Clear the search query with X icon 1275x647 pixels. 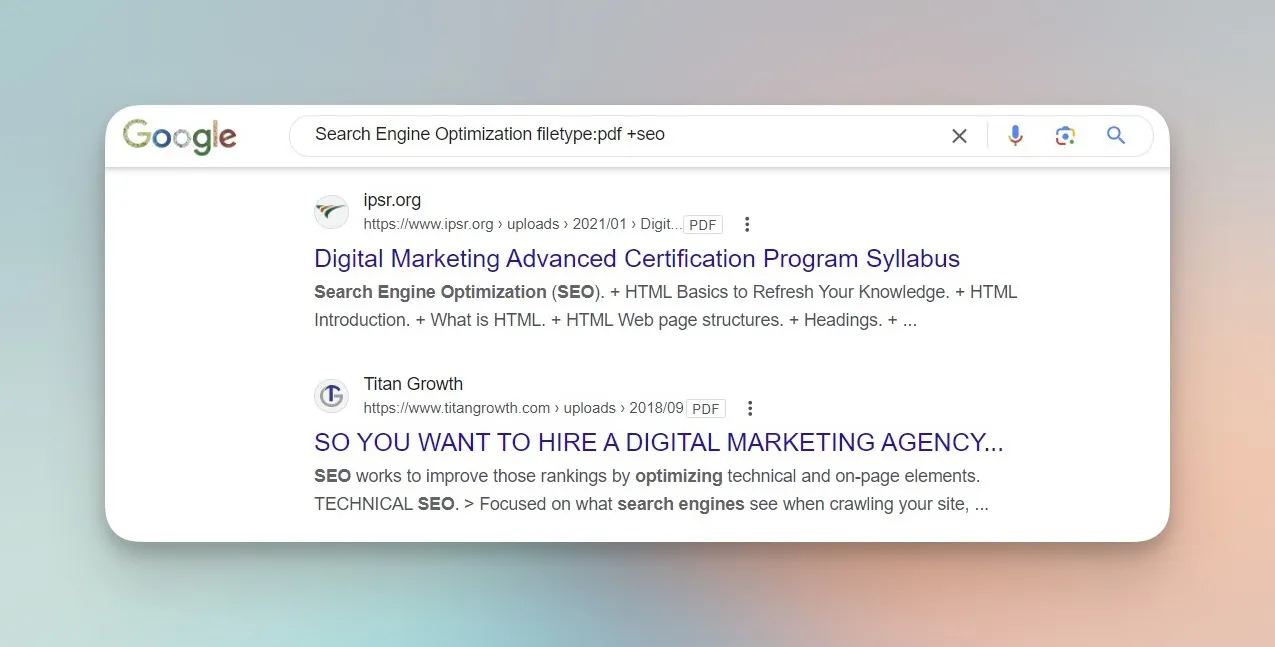coord(959,136)
